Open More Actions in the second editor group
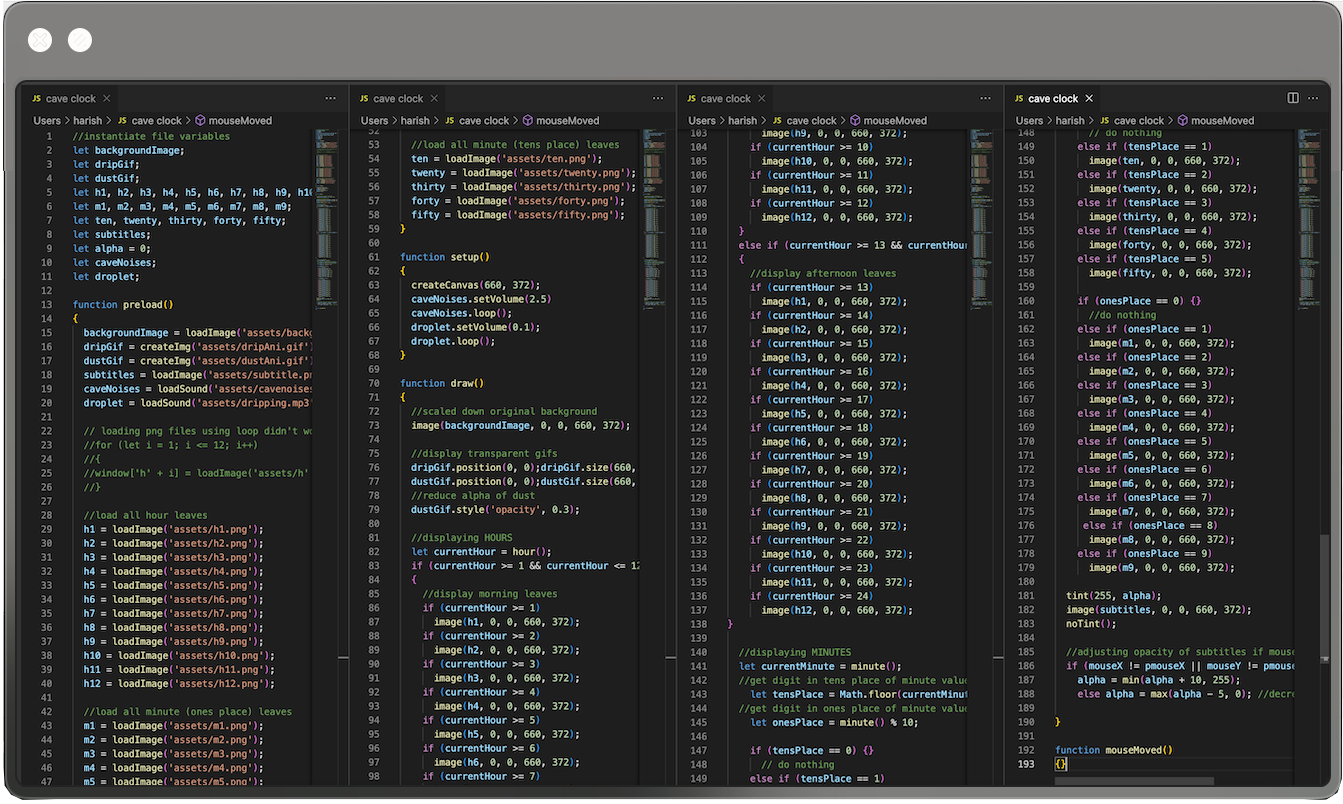 (x=658, y=98)
